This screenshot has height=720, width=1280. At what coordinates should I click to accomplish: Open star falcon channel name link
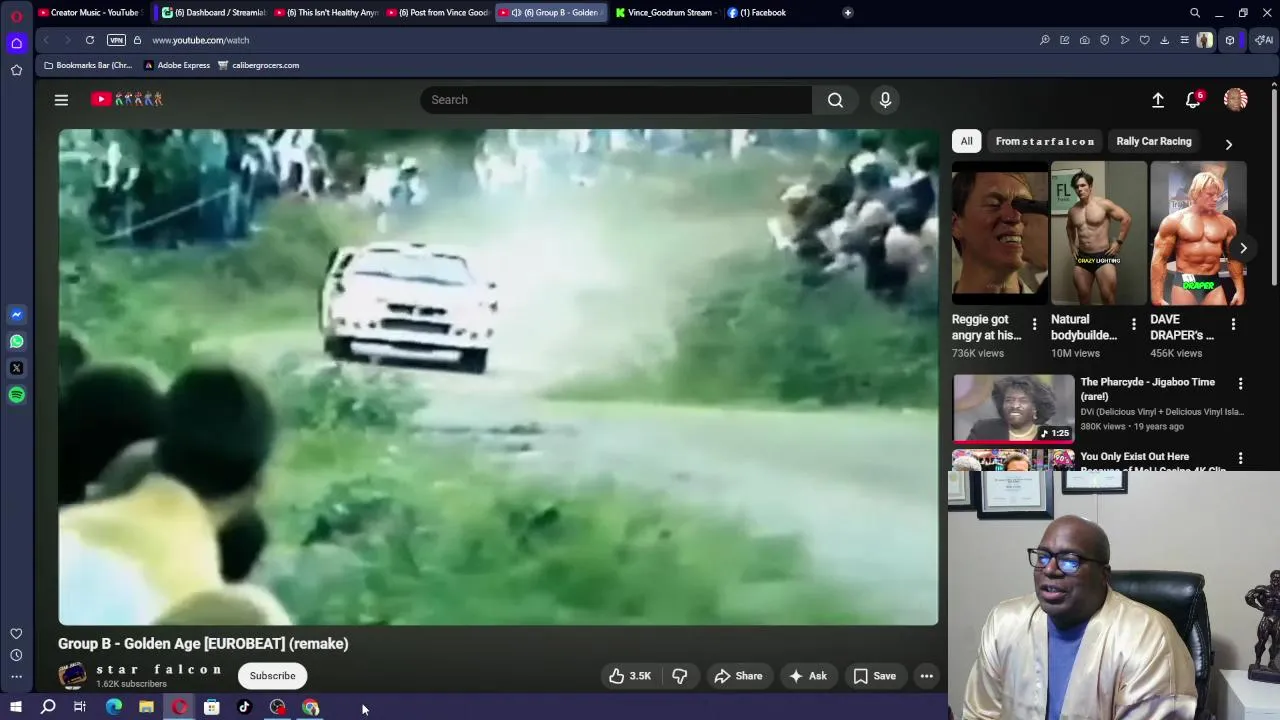(x=159, y=669)
